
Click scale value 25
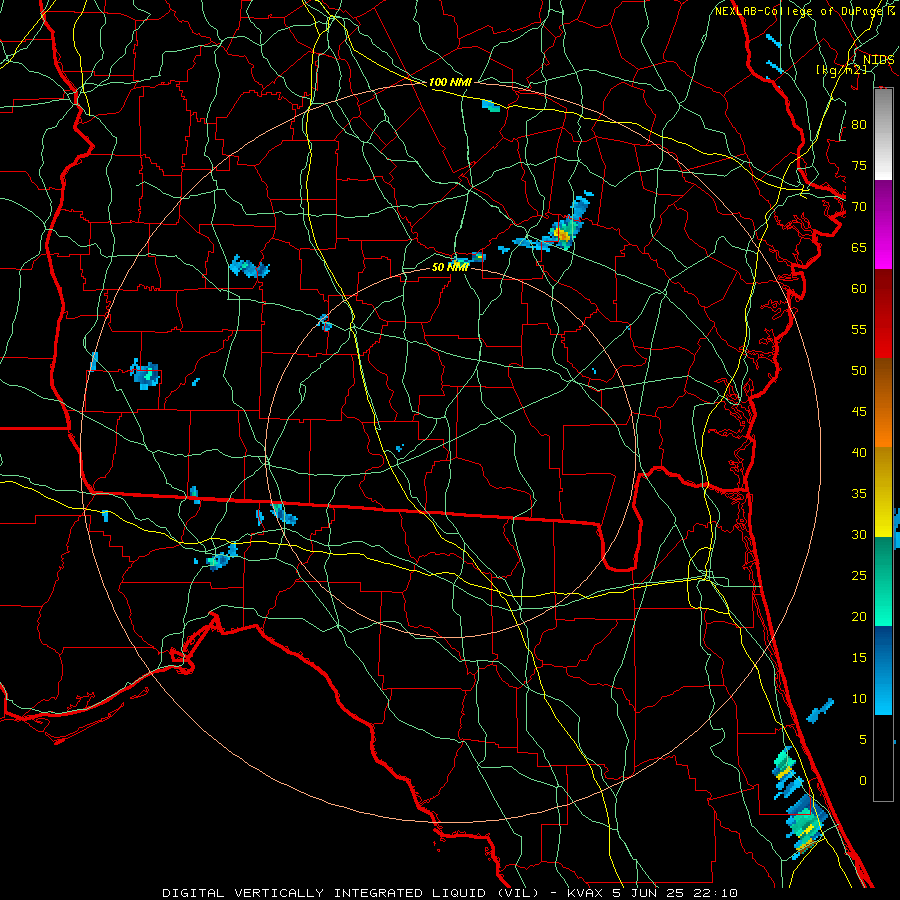859,576
